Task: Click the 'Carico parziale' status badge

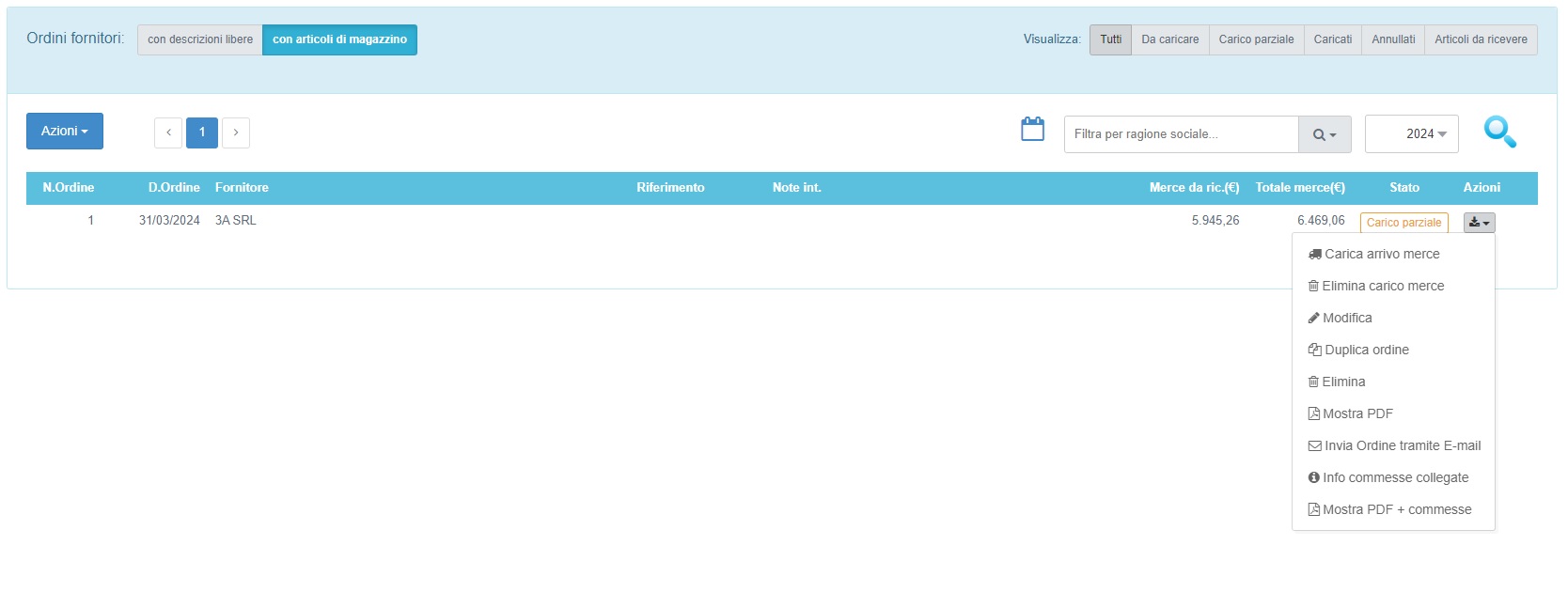Action: [1403, 223]
